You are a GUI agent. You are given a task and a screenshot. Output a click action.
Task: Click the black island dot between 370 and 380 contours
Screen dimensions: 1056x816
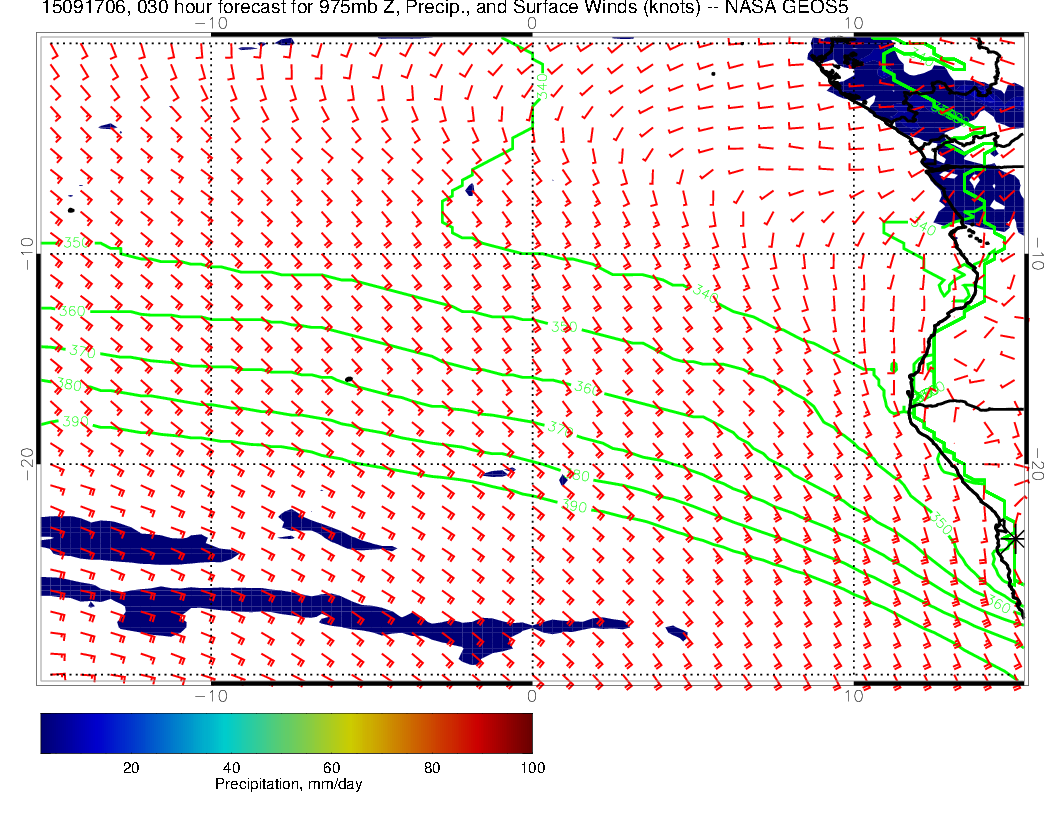(348, 379)
